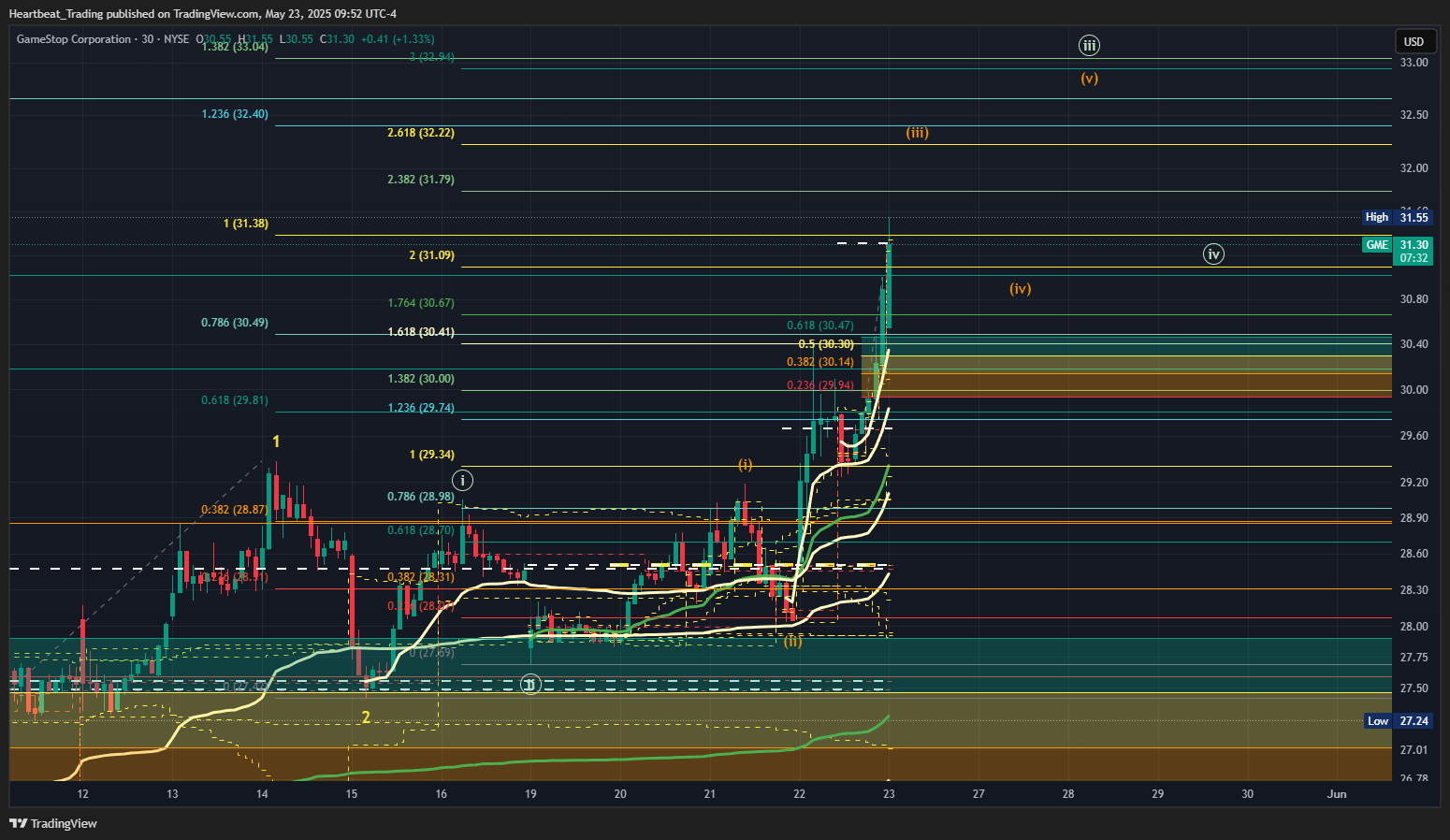Click the 27.75 price axis label
Viewport: 1450px width, 840px height.
(x=1414, y=658)
